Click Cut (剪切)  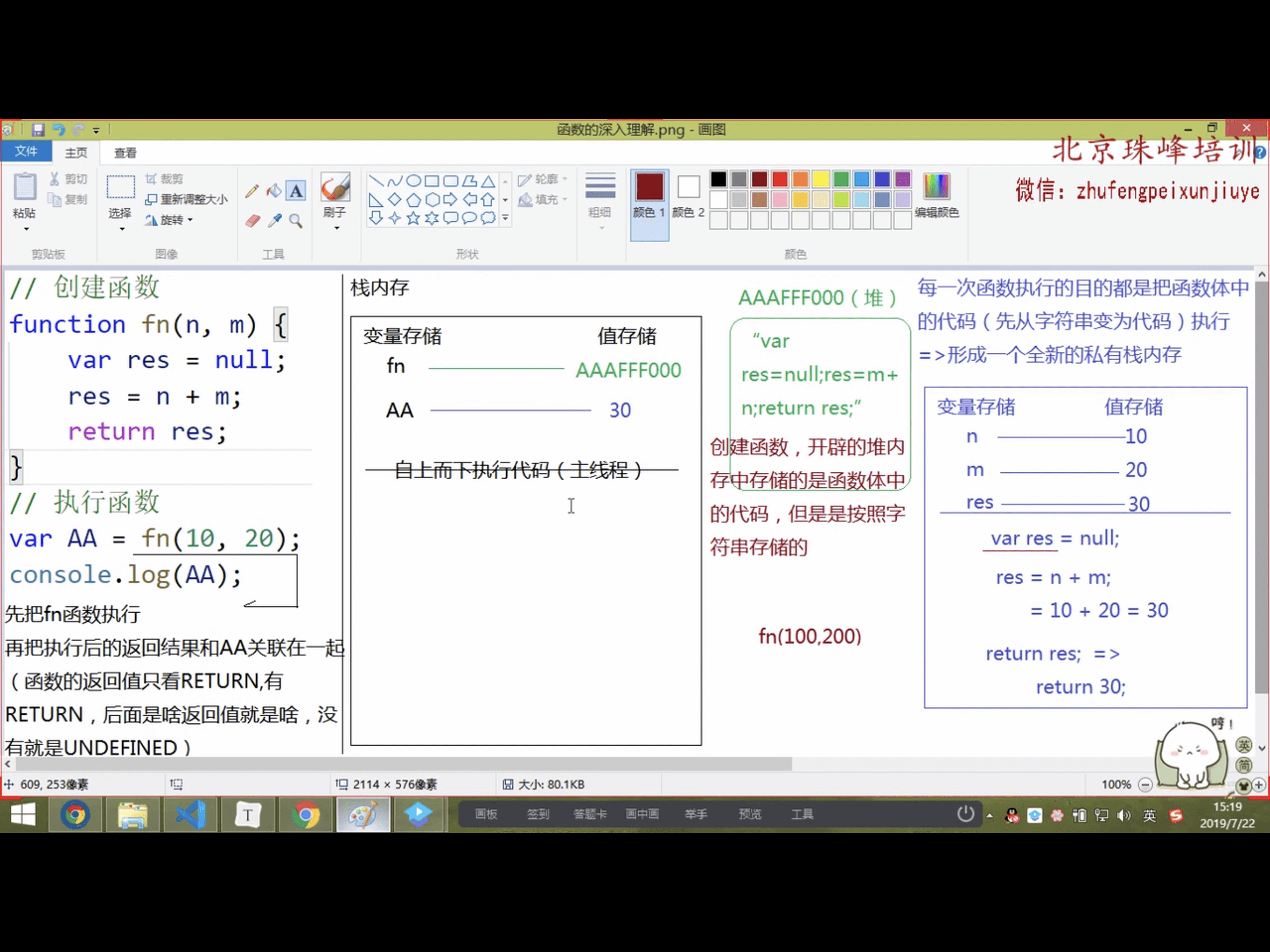(x=68, y=179)
